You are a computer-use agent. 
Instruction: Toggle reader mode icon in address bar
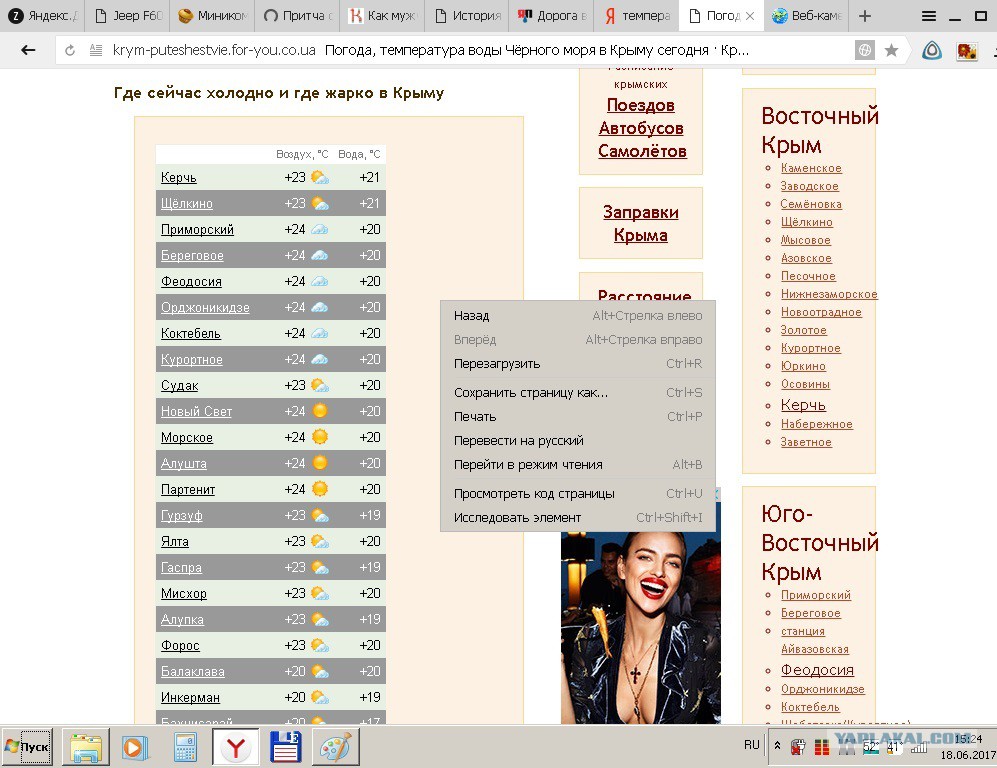95,50
